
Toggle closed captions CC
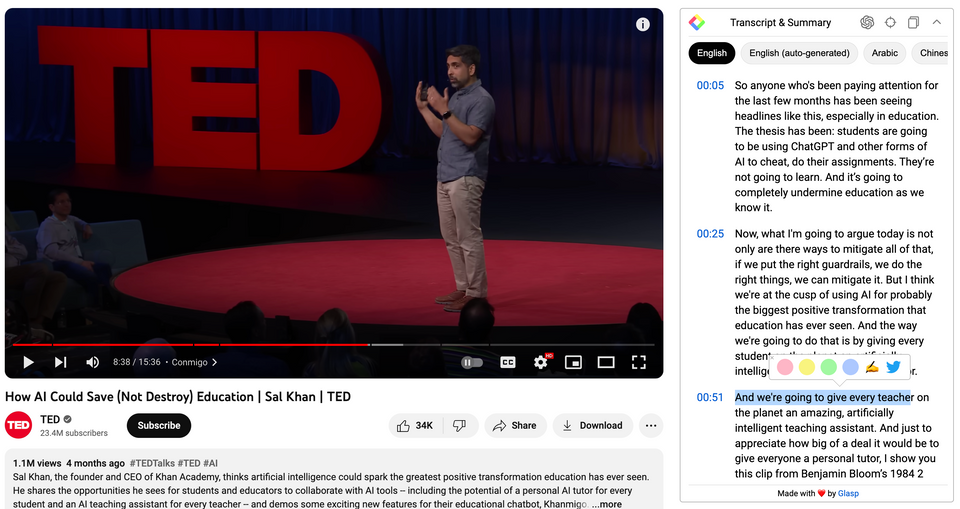click(x=508, y=363)
